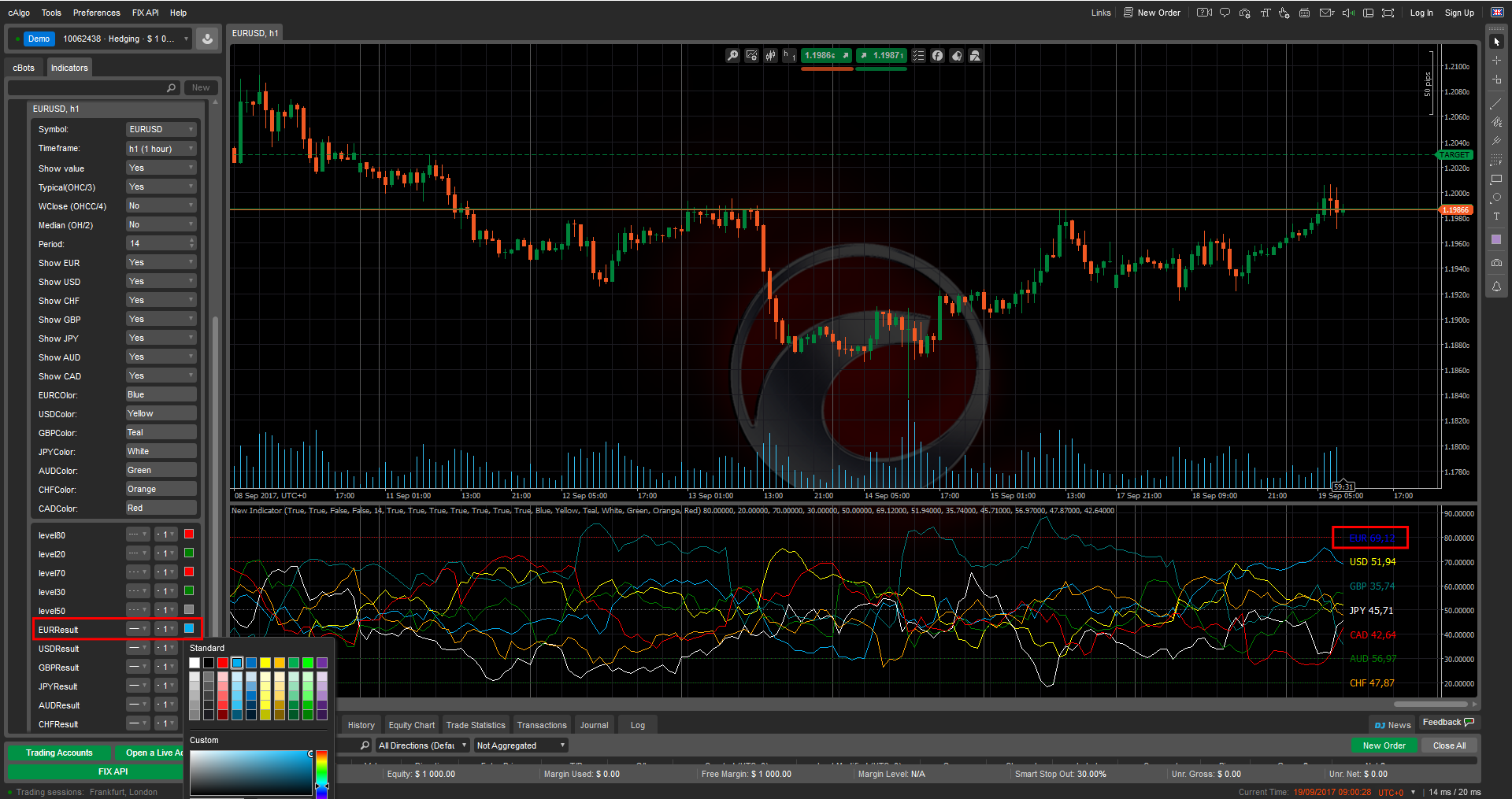Click the Close All button
1512x799 pixels.
[1449, 745]
